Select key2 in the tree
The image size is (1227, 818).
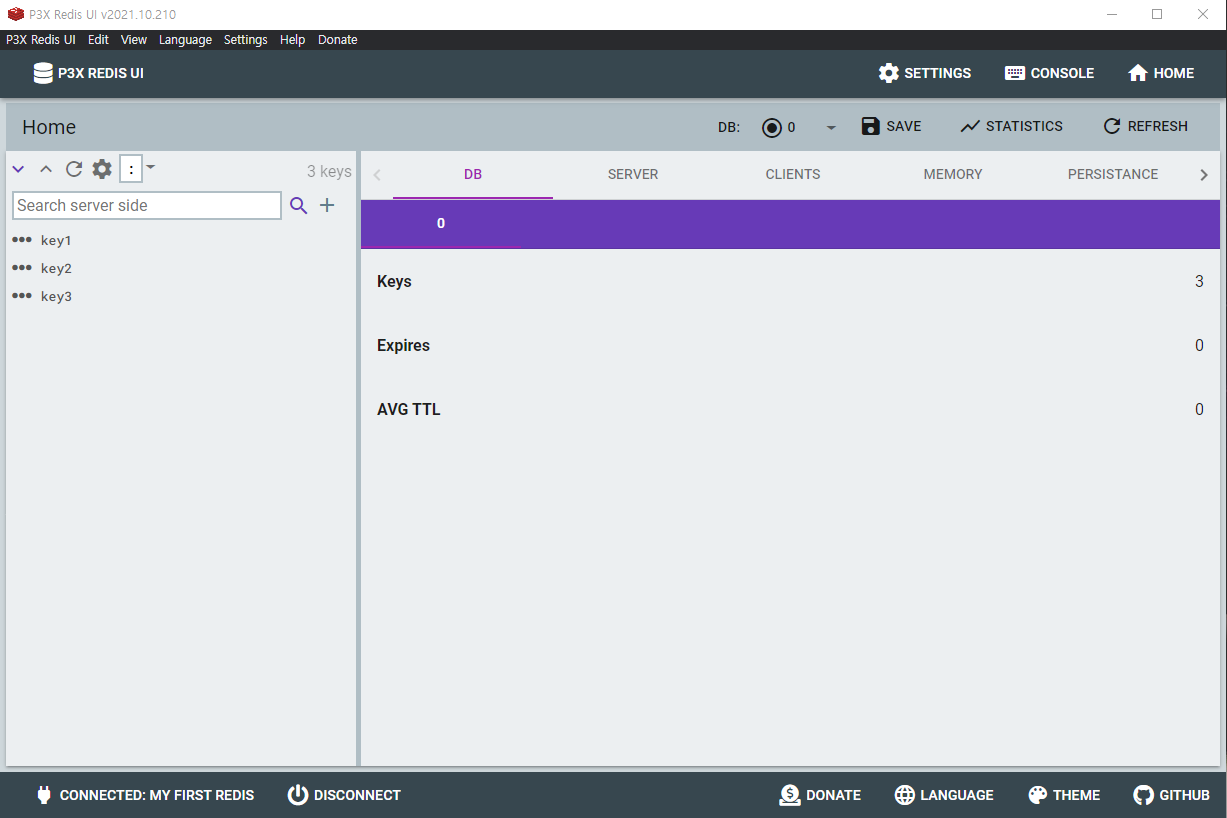click(x=56, y=269)
